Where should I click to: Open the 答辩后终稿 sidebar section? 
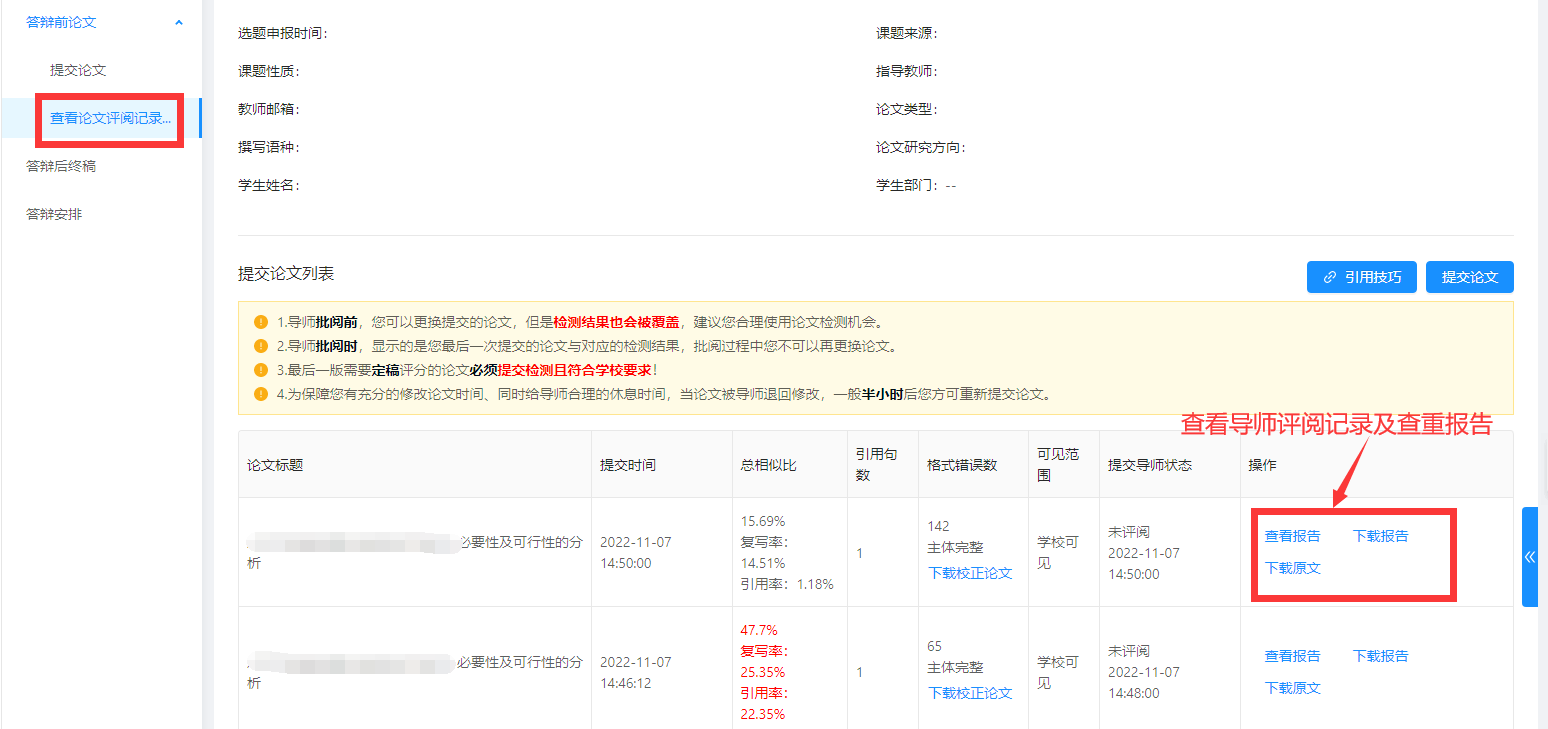pyautogui.click(x=61, y=166)
